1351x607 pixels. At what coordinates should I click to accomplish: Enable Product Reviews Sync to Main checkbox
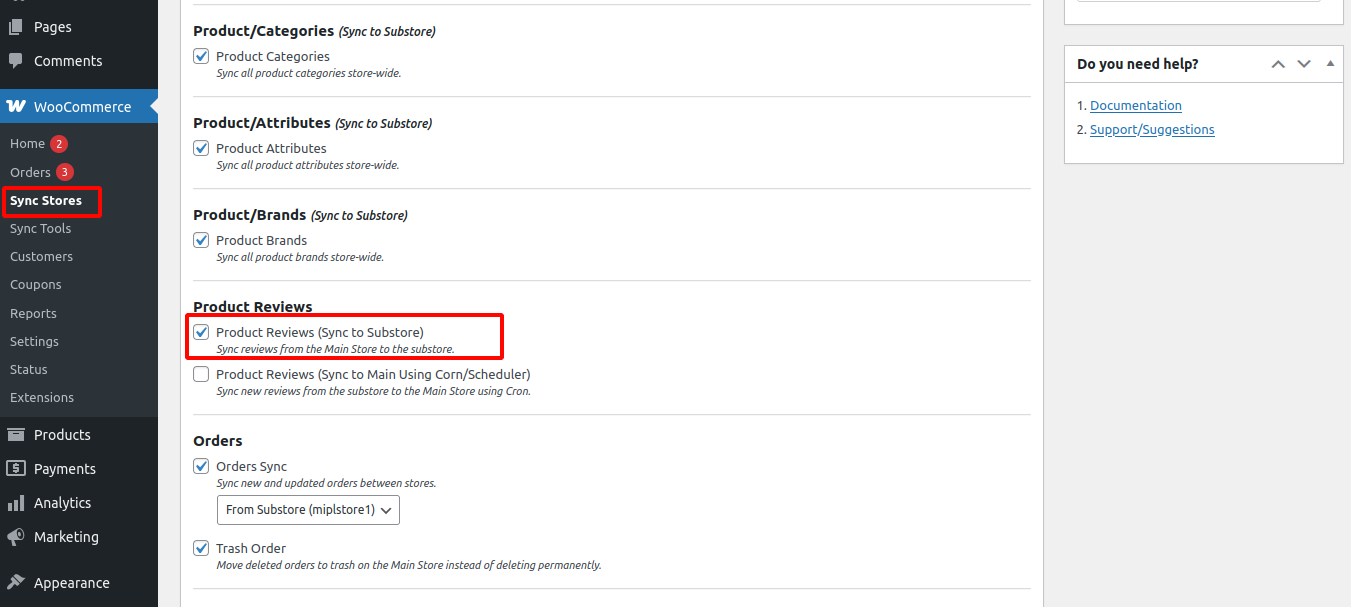click(x=201, y=375)
